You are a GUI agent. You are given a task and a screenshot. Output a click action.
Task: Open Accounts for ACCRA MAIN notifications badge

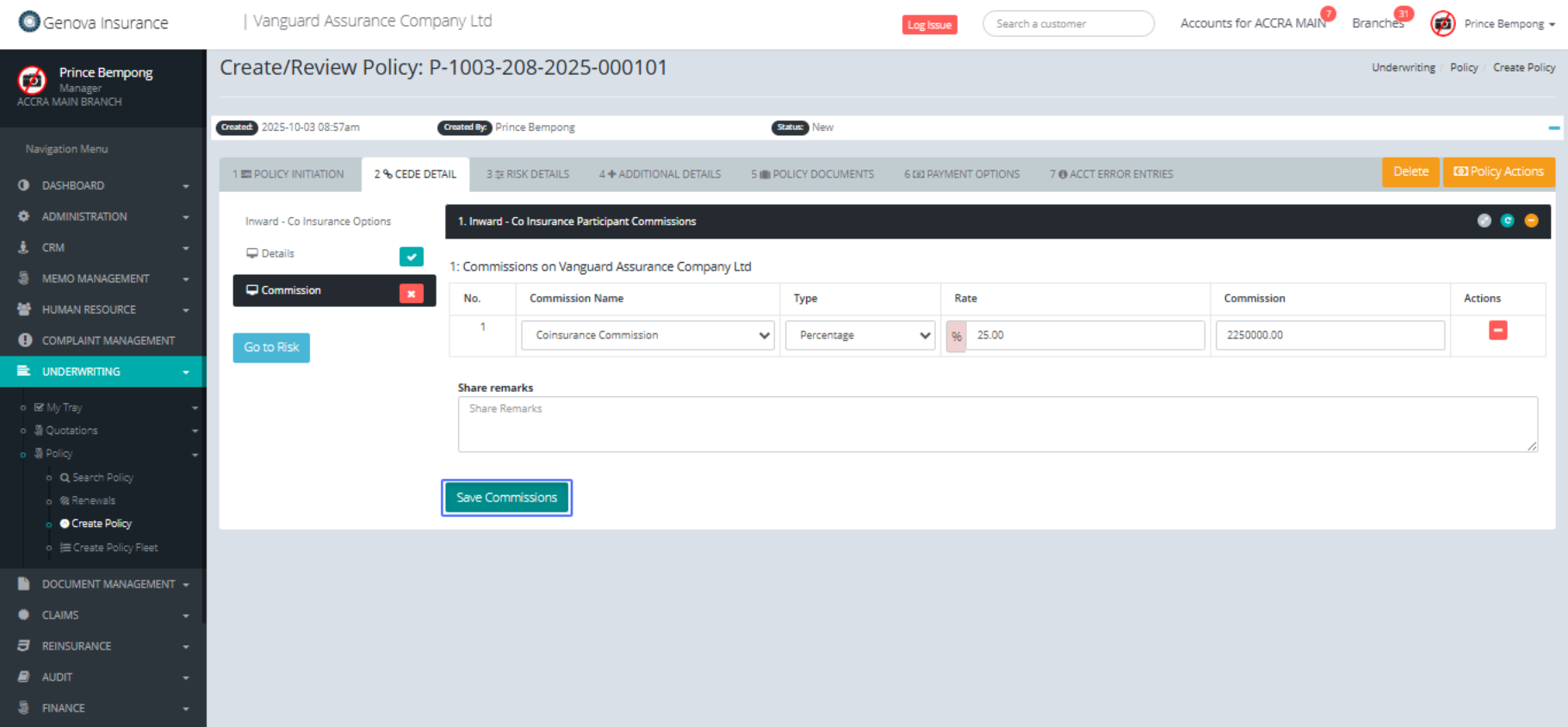pos(1328,14)
